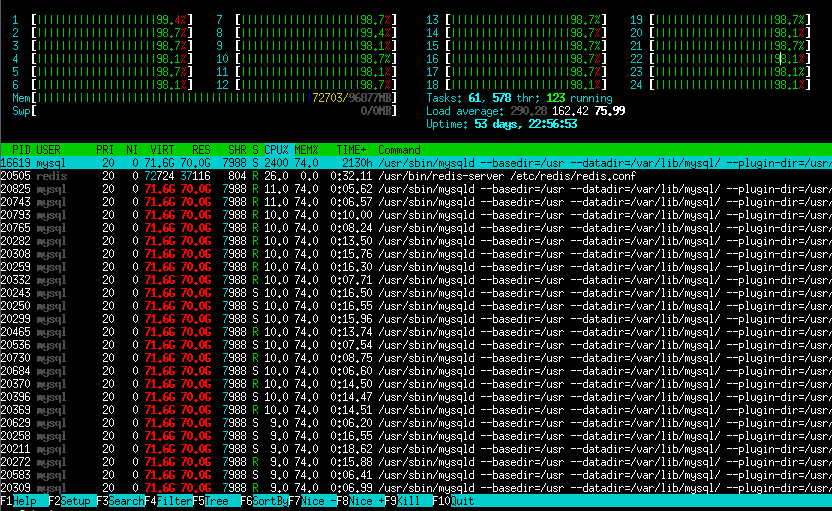Image resolution: width=832 pixels, height=511 pixels.
Task: Select mysqld thread row PID 20583
Action: [416, 475]
